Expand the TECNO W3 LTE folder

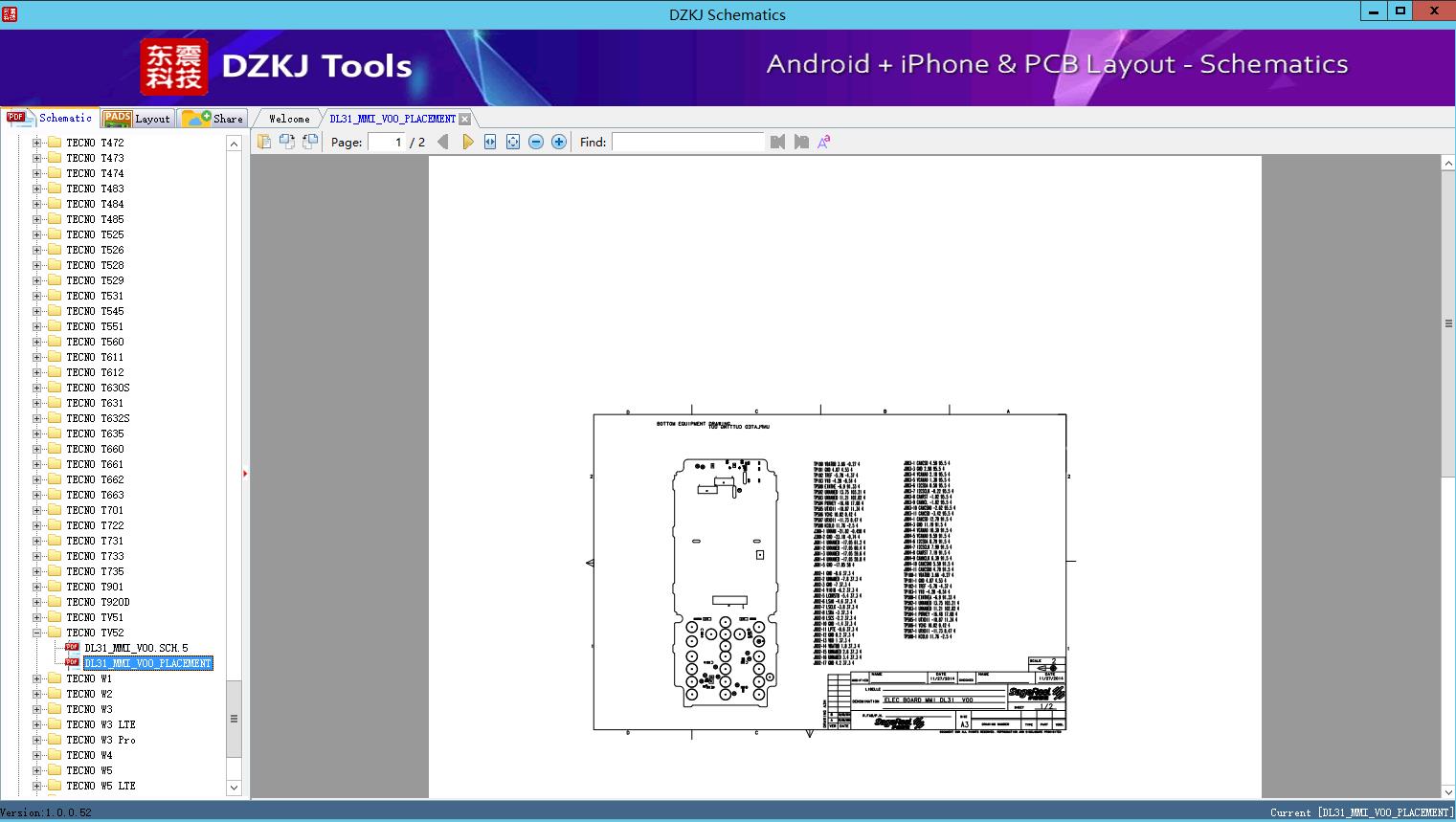pyautogui.click(x=36, y=724)
